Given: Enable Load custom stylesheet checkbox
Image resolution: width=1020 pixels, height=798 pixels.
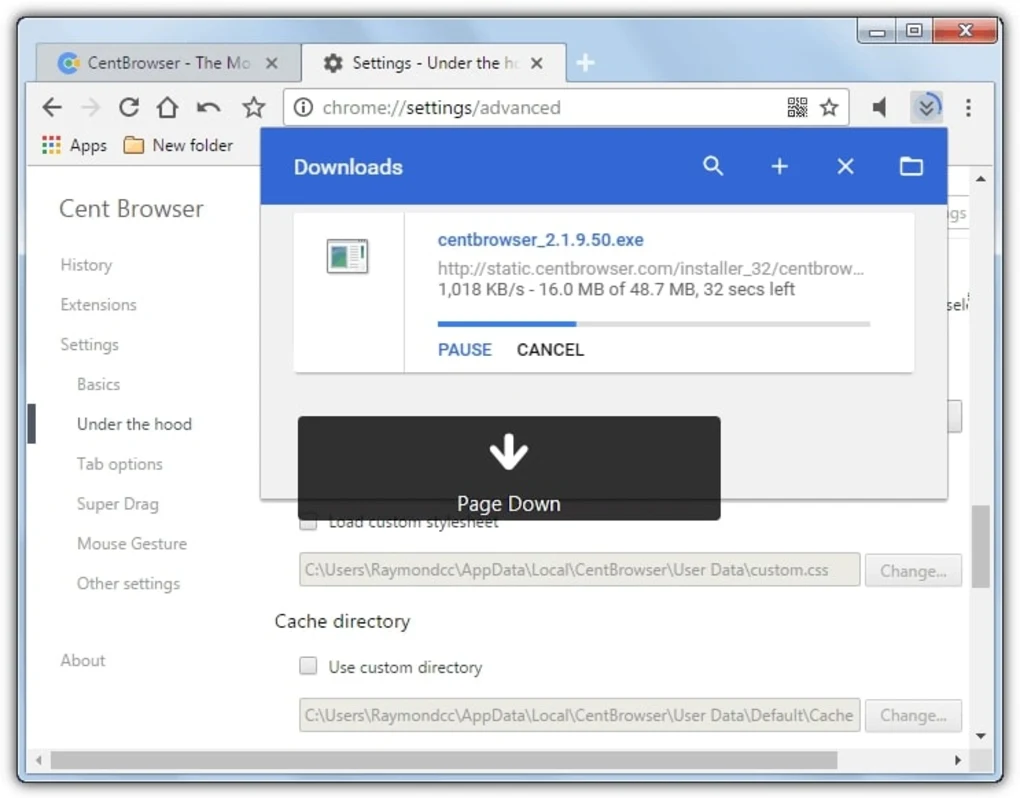Looking at the screenshot, I should click(308, 522).
